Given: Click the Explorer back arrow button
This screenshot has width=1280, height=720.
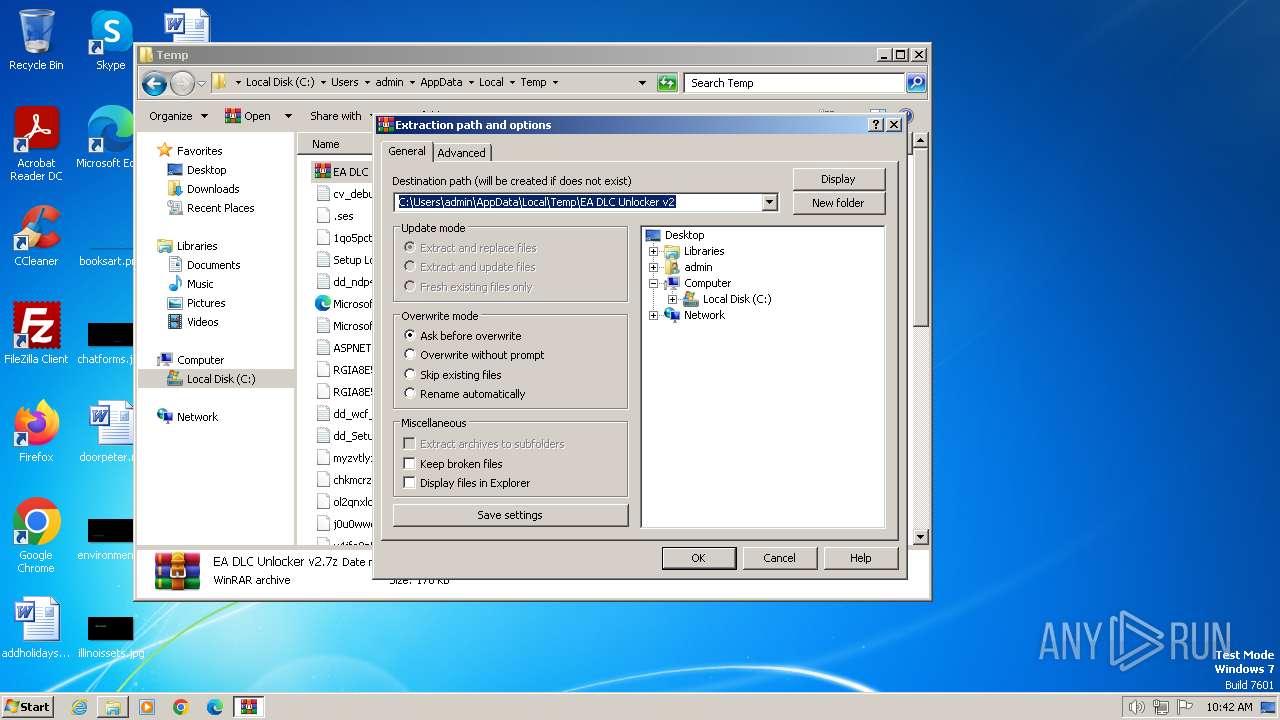Looking at the screenshot, I should tap(154, 83).
